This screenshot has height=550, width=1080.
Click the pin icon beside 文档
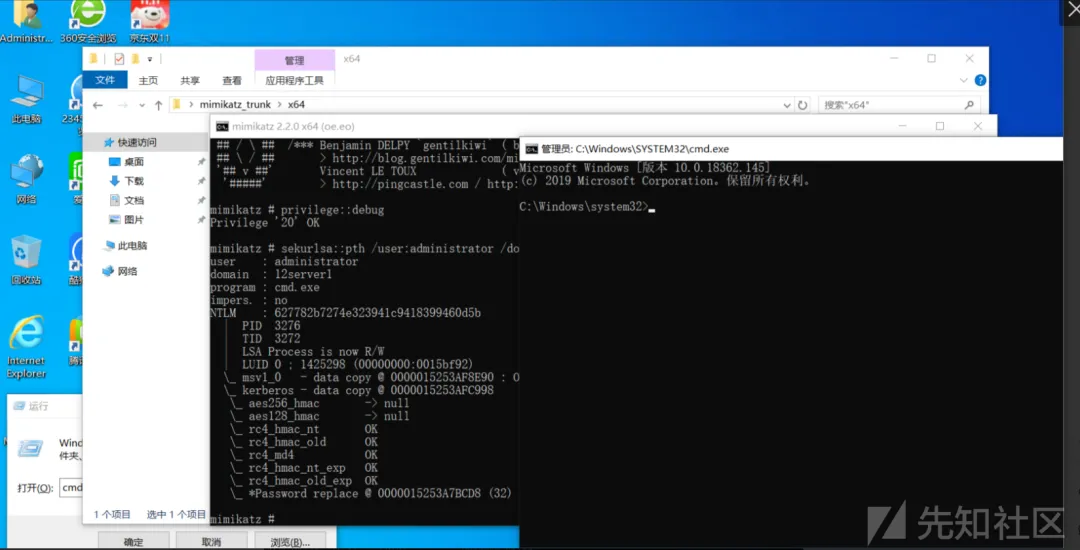pos(201,200)
